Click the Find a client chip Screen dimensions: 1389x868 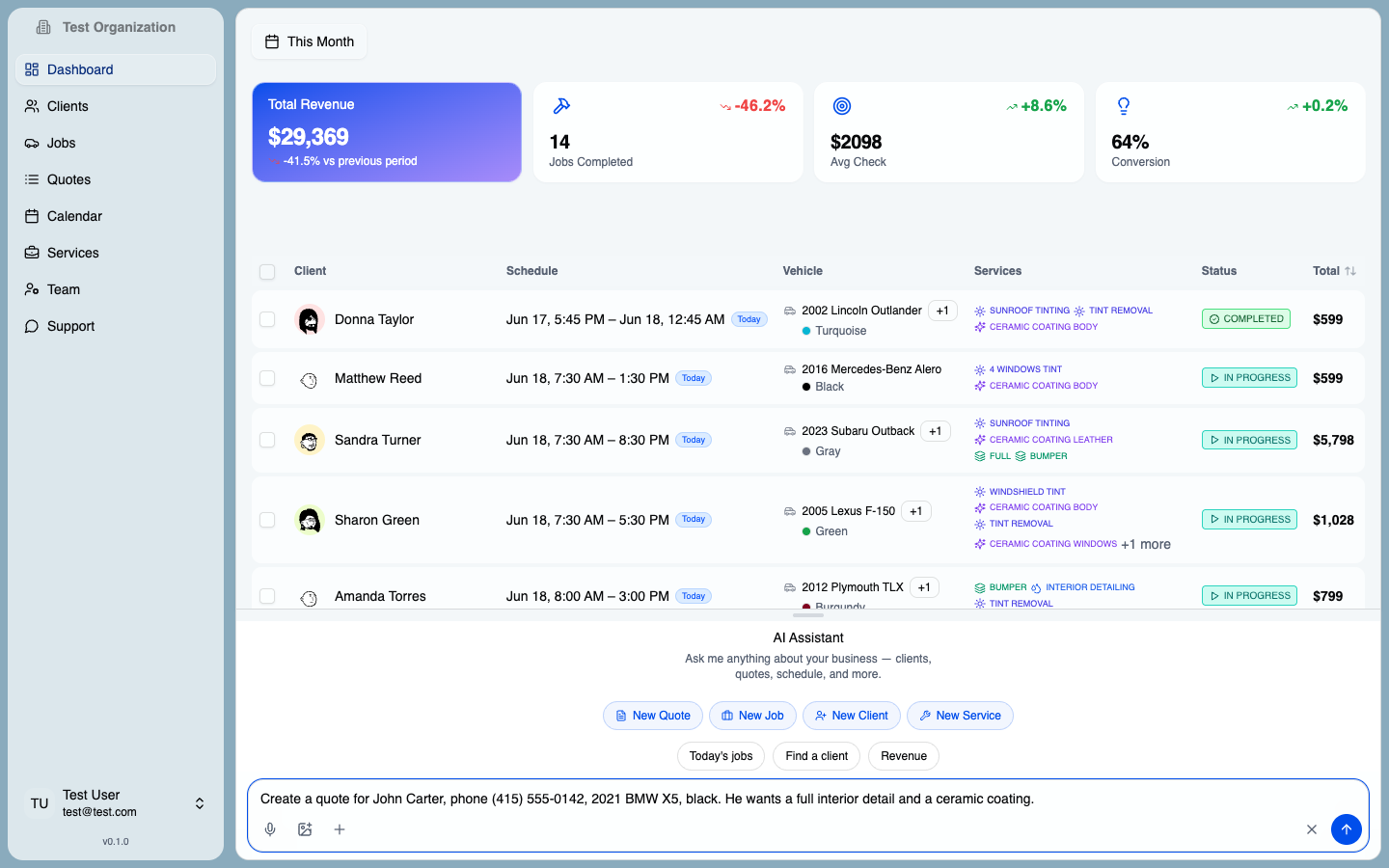pyautogui.click(x=816, y=756)
